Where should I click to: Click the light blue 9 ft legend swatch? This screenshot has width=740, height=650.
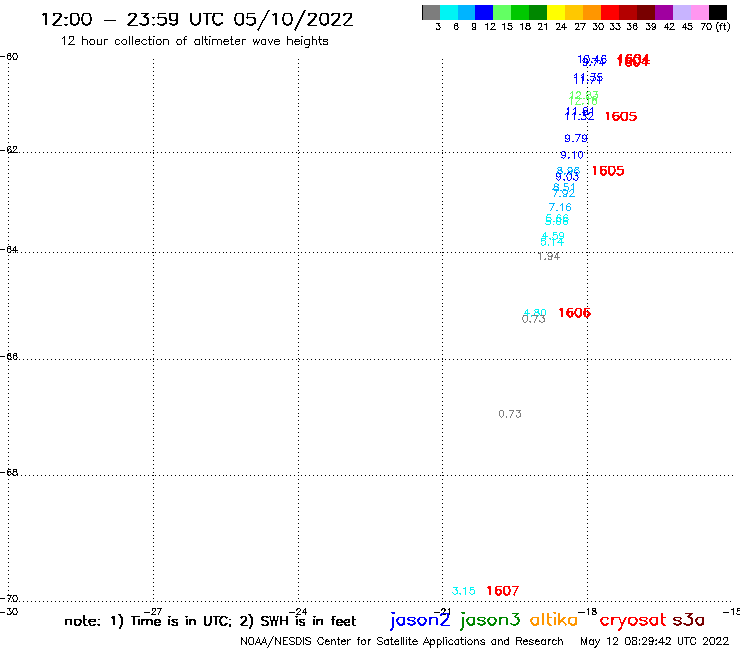click(467, 12)
